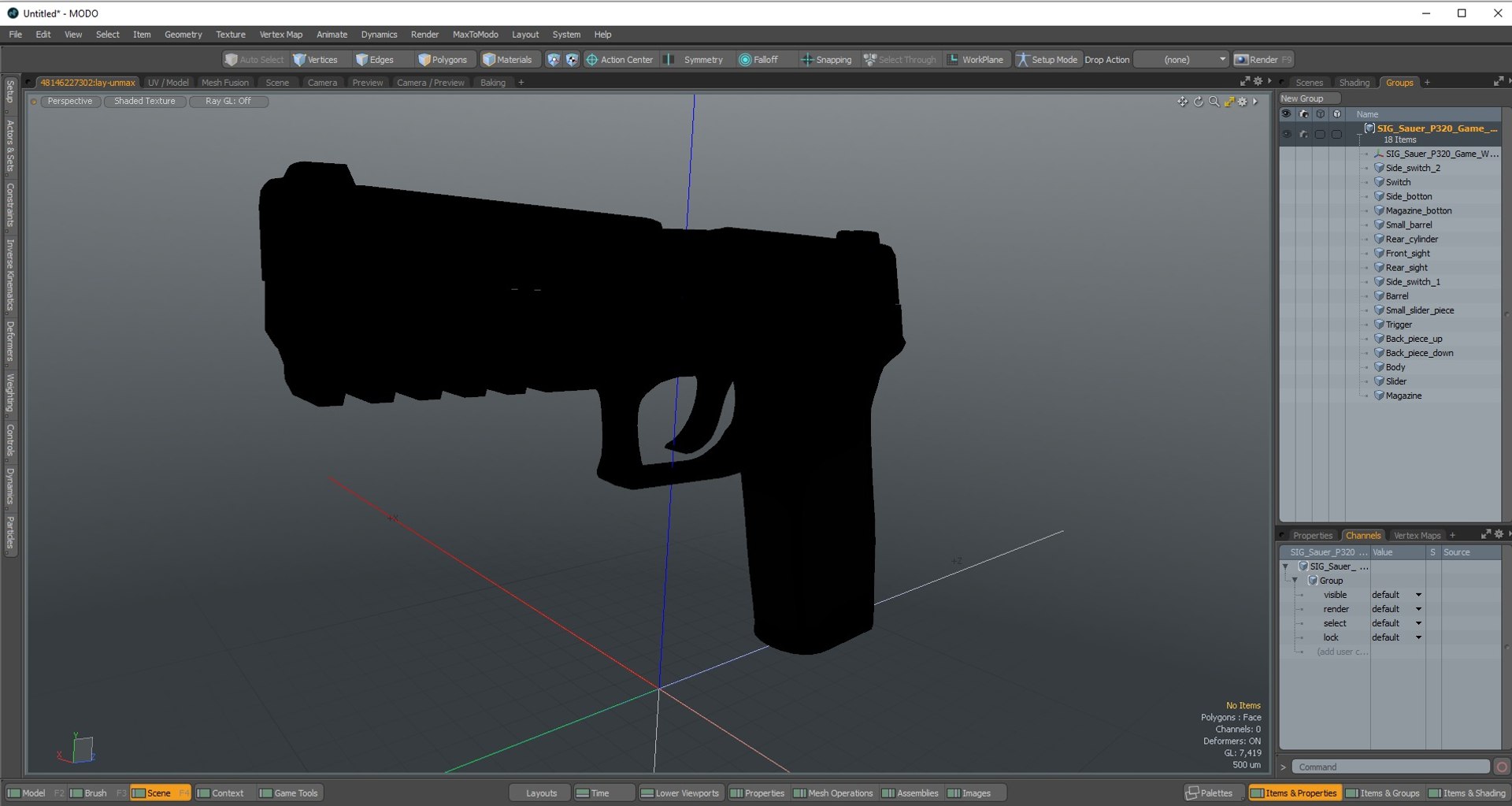Collapse the Group row in Channels
Viewport: 1512px width, 806px height.
click(x=1295, y=581)
